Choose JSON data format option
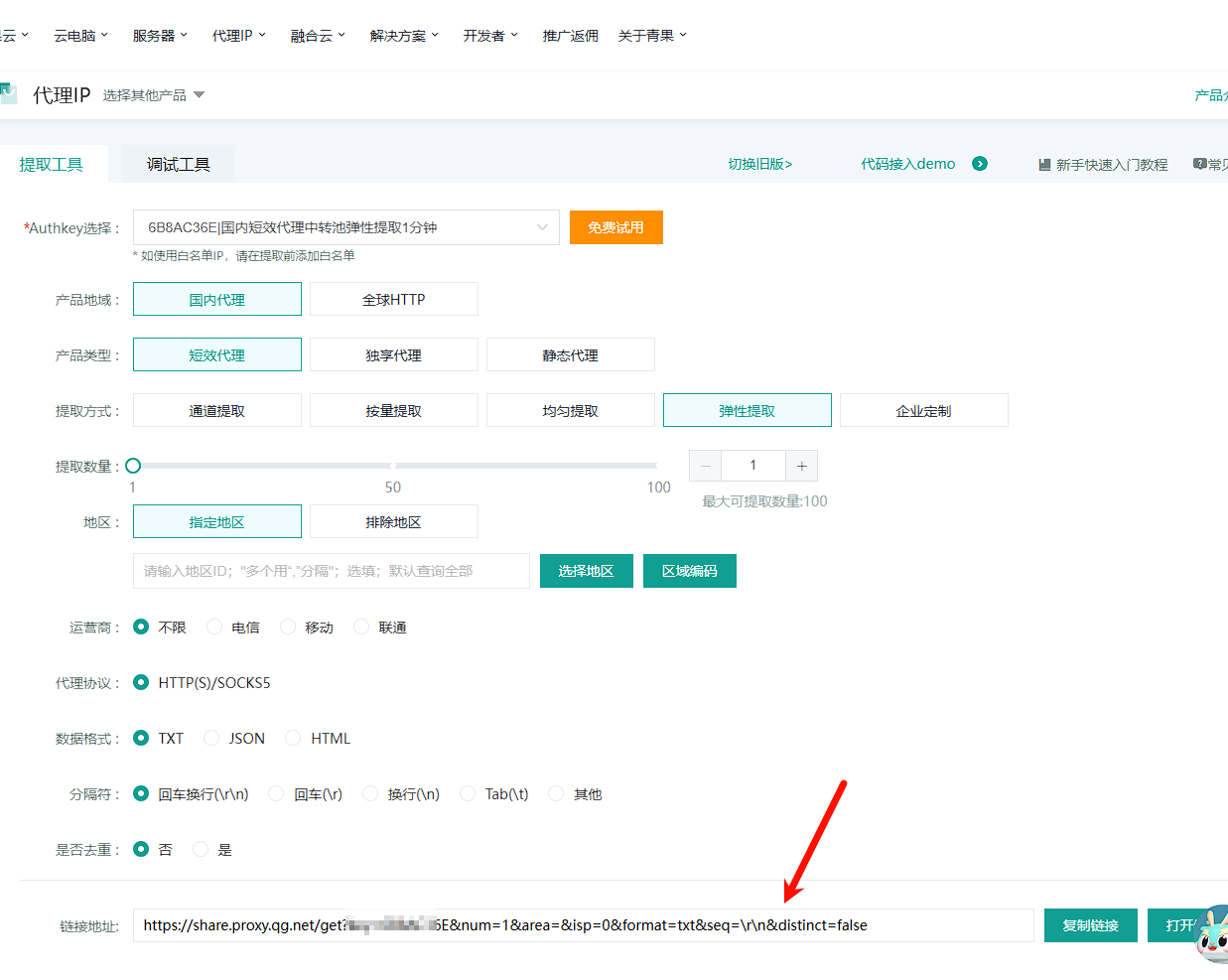This screenshot has height=980, width=1228. tap(211, 738)
